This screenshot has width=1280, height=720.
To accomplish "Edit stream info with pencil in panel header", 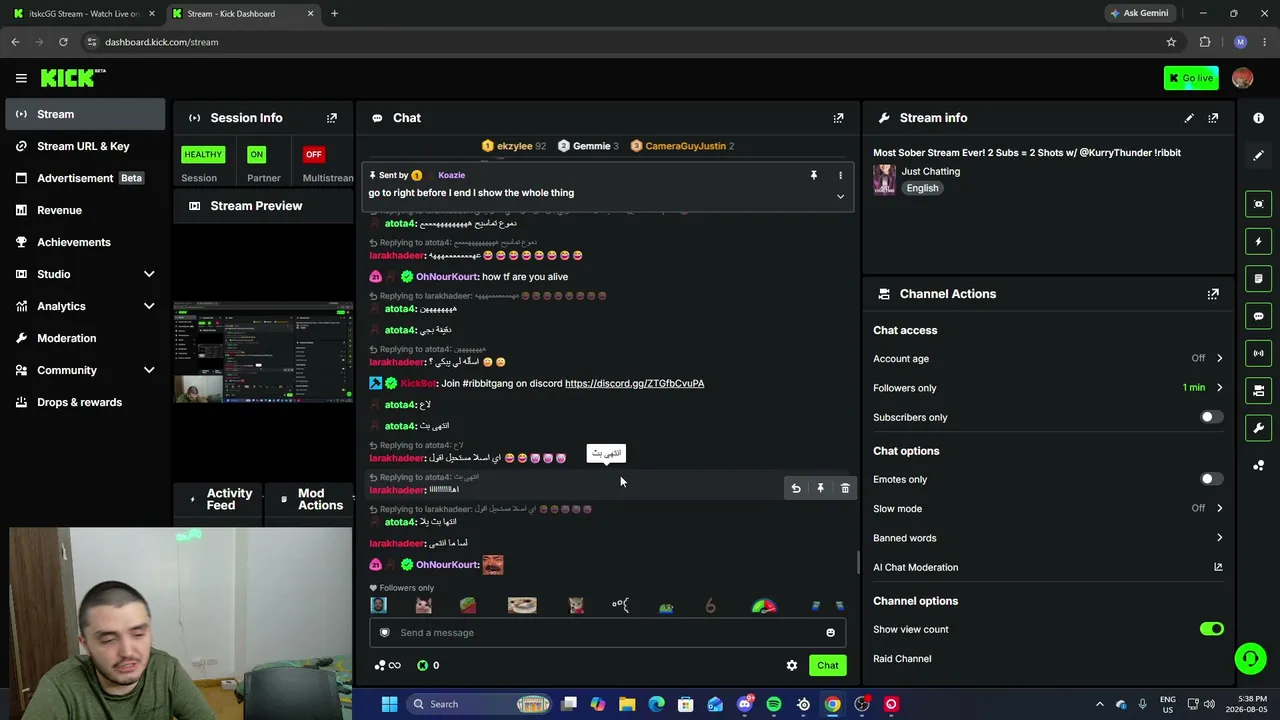I will (x=1189, y=118).
